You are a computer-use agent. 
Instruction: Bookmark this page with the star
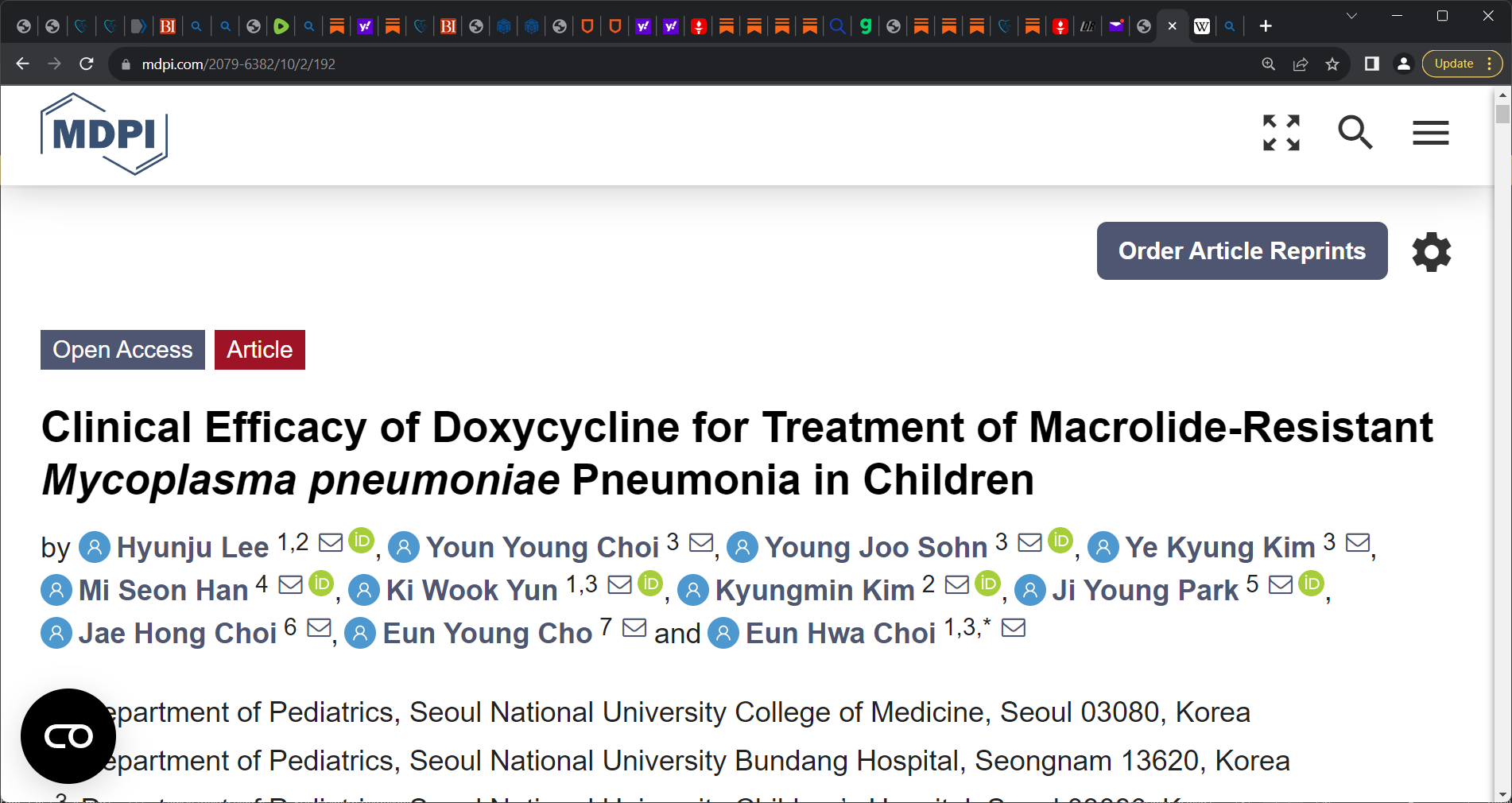click(1332, 64)
